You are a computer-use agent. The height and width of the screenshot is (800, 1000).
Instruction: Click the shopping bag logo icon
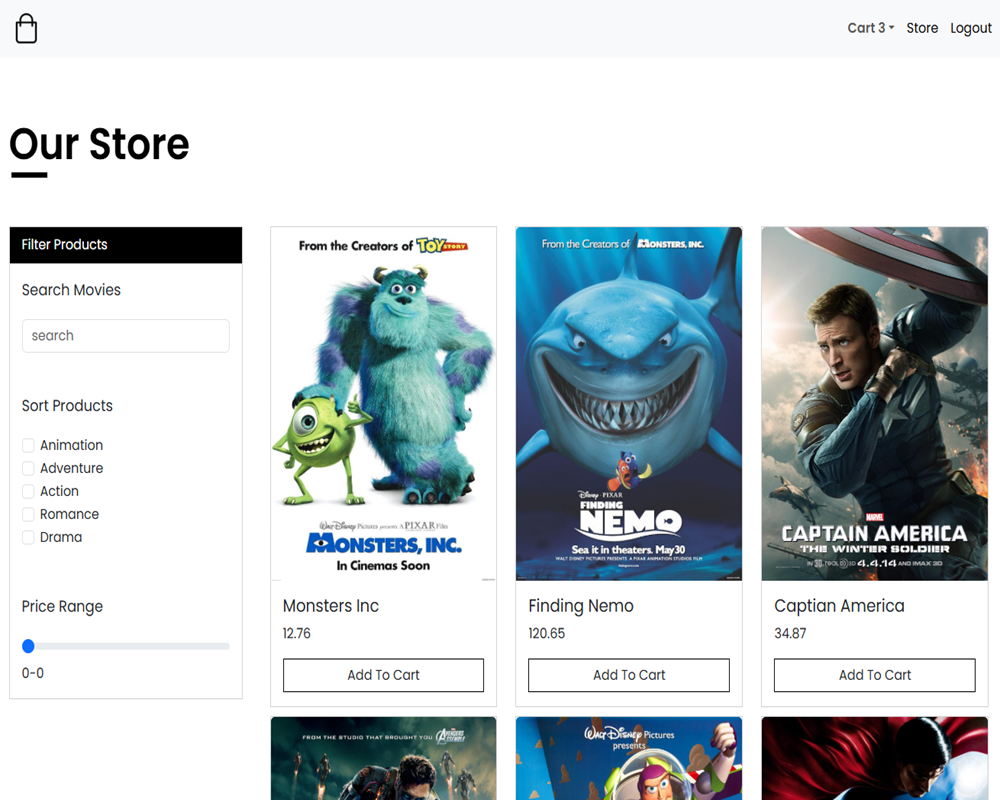[26, 29]
